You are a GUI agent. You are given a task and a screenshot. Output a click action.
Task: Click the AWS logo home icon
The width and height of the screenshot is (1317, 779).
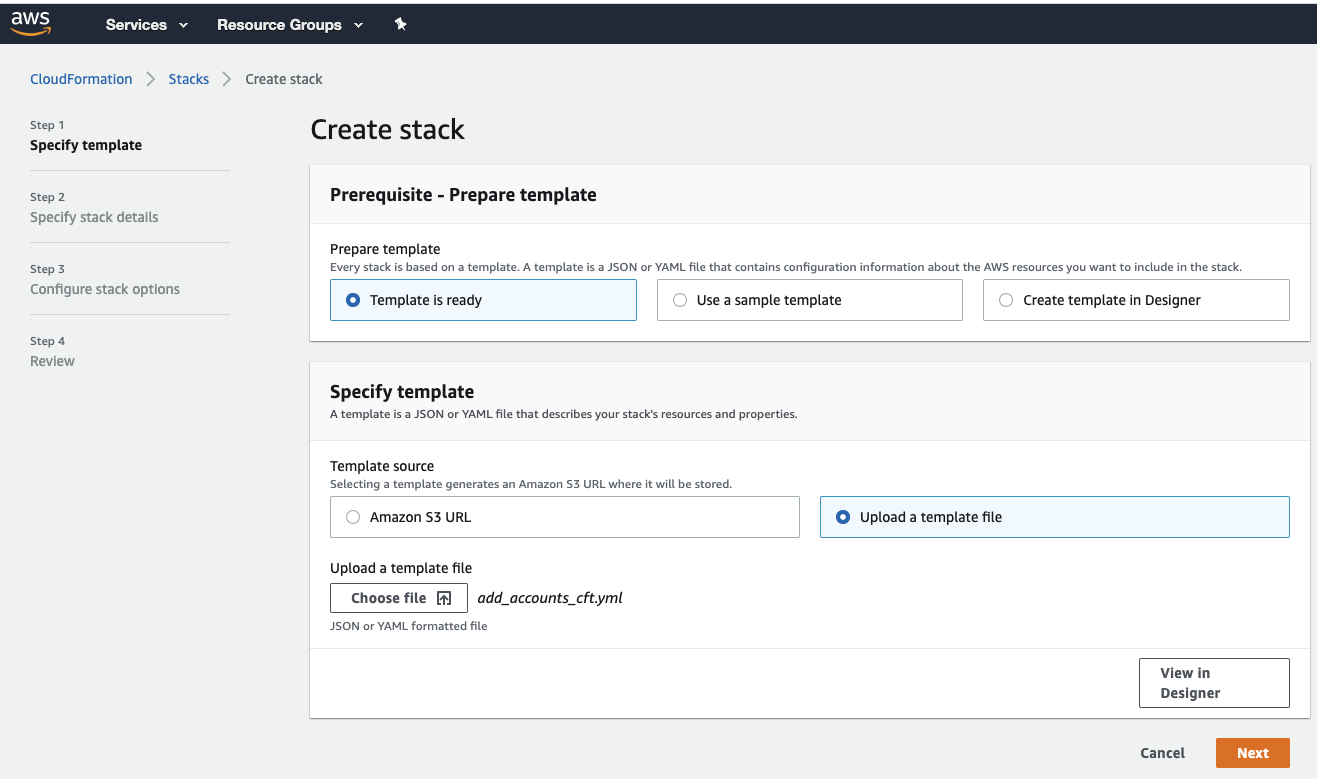[x=31, y=24]
